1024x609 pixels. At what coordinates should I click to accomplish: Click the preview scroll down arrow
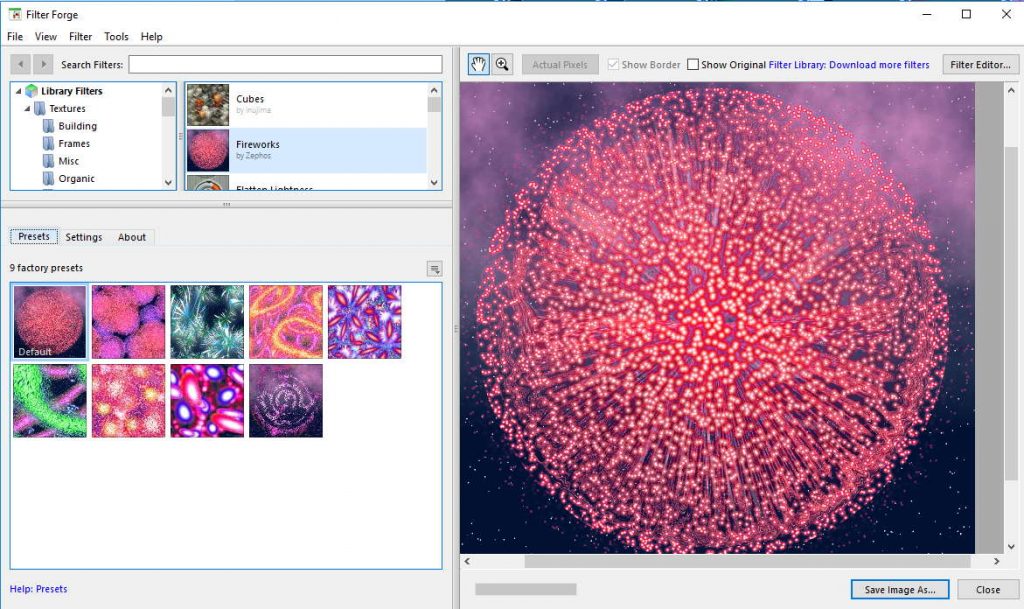[x=1011, y=547]
